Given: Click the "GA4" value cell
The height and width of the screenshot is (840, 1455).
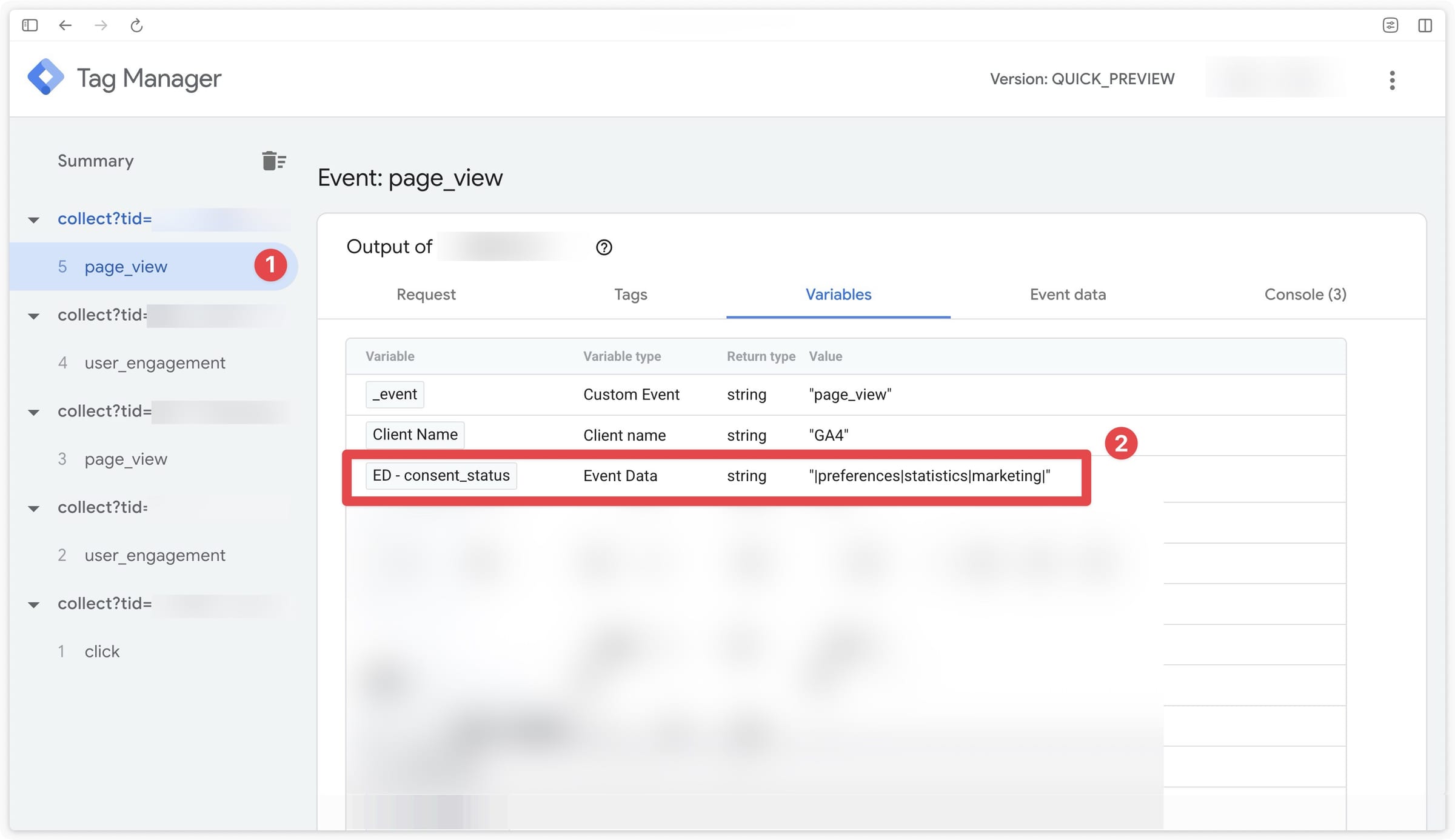Looking at the screenshot, I should (828, 435).
